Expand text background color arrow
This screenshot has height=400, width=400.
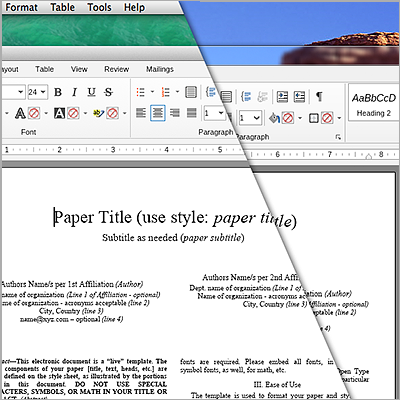[85, 113]
